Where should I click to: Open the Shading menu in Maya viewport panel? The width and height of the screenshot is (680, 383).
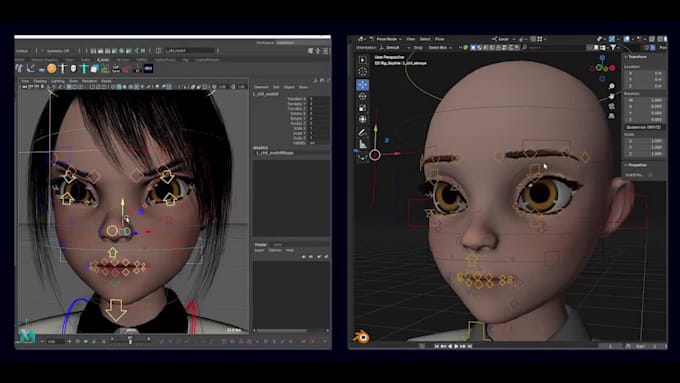[40, 81]
